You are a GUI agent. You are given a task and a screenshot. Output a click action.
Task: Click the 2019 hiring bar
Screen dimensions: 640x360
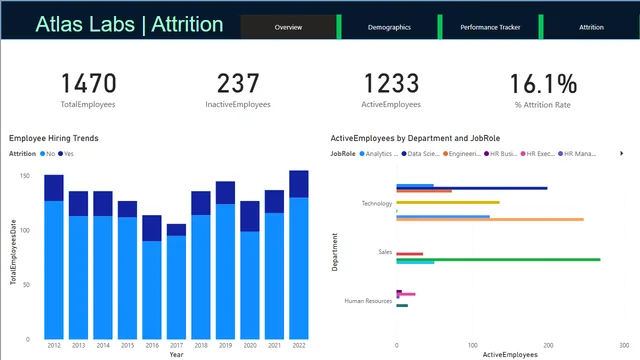tap(225, 260)
